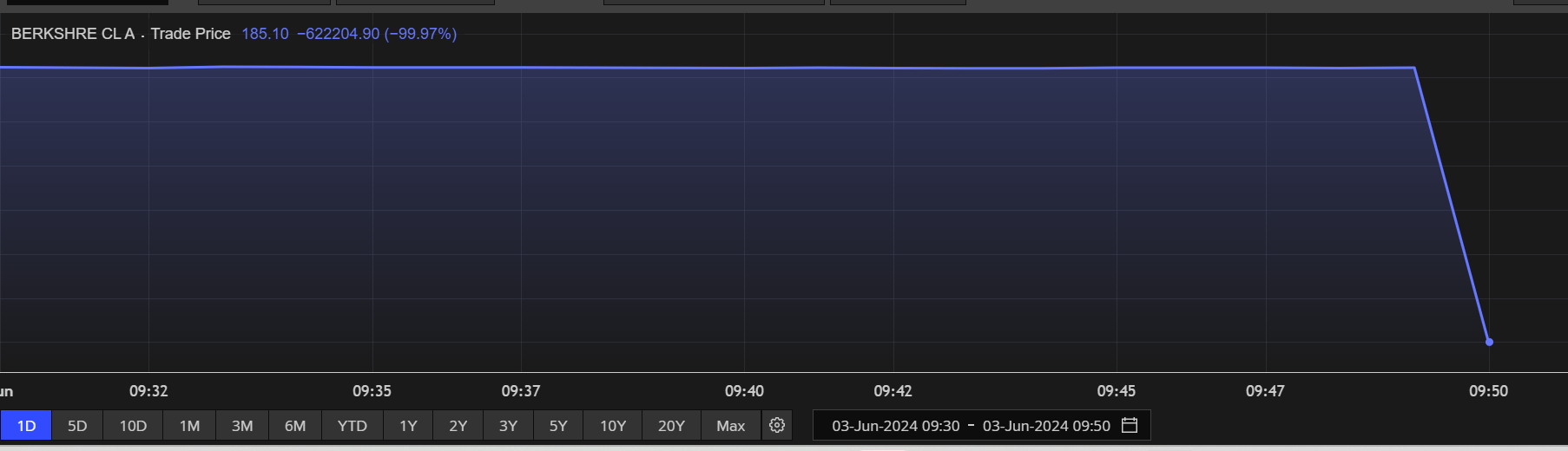Switch chart to 5D range
The height and width of the screenshot is (451, 1568).
point(77,426)
